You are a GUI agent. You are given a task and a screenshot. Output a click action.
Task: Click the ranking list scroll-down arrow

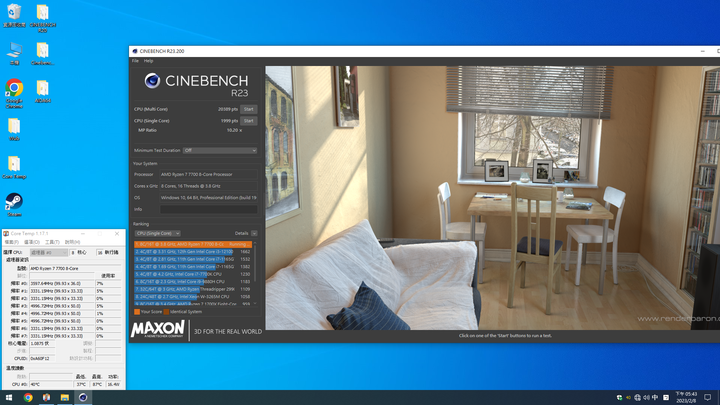[255, 304]
